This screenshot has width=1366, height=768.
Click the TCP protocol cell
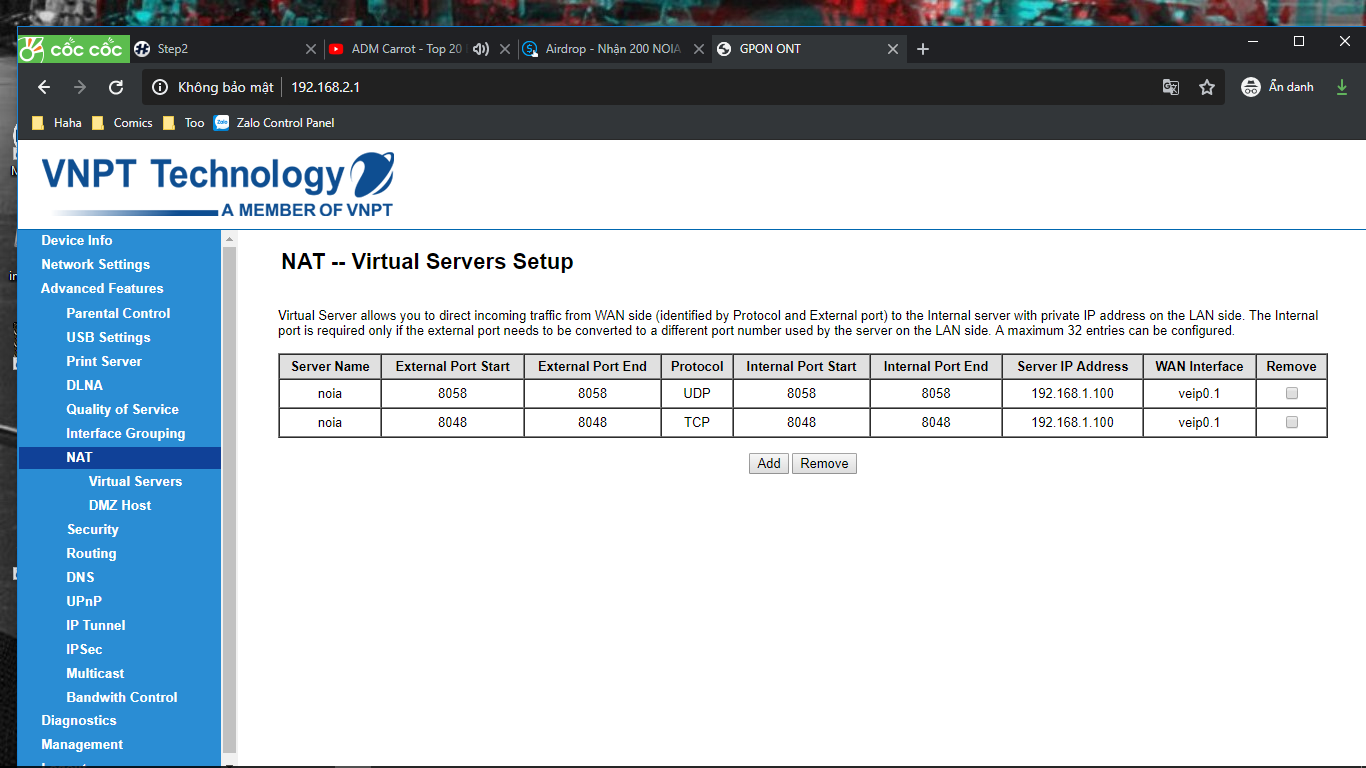click(697, 422)
